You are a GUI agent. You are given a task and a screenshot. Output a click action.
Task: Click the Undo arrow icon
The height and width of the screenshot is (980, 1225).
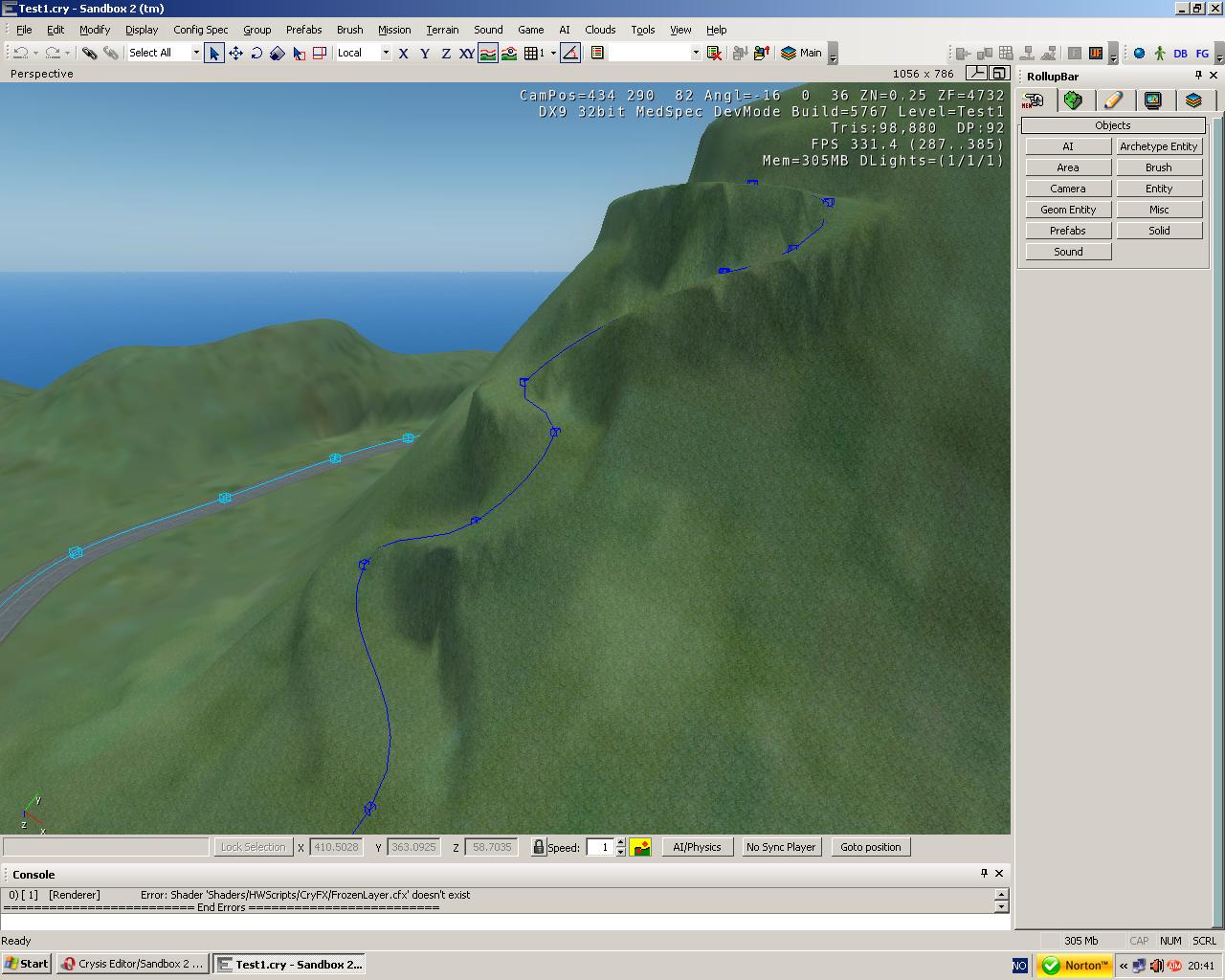20,53
